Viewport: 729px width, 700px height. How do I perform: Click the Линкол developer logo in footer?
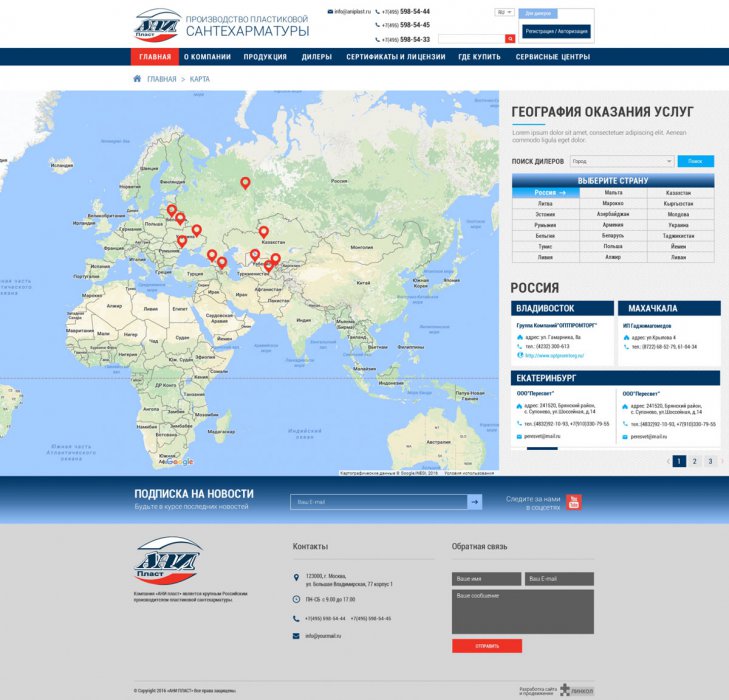click(576, 689)
